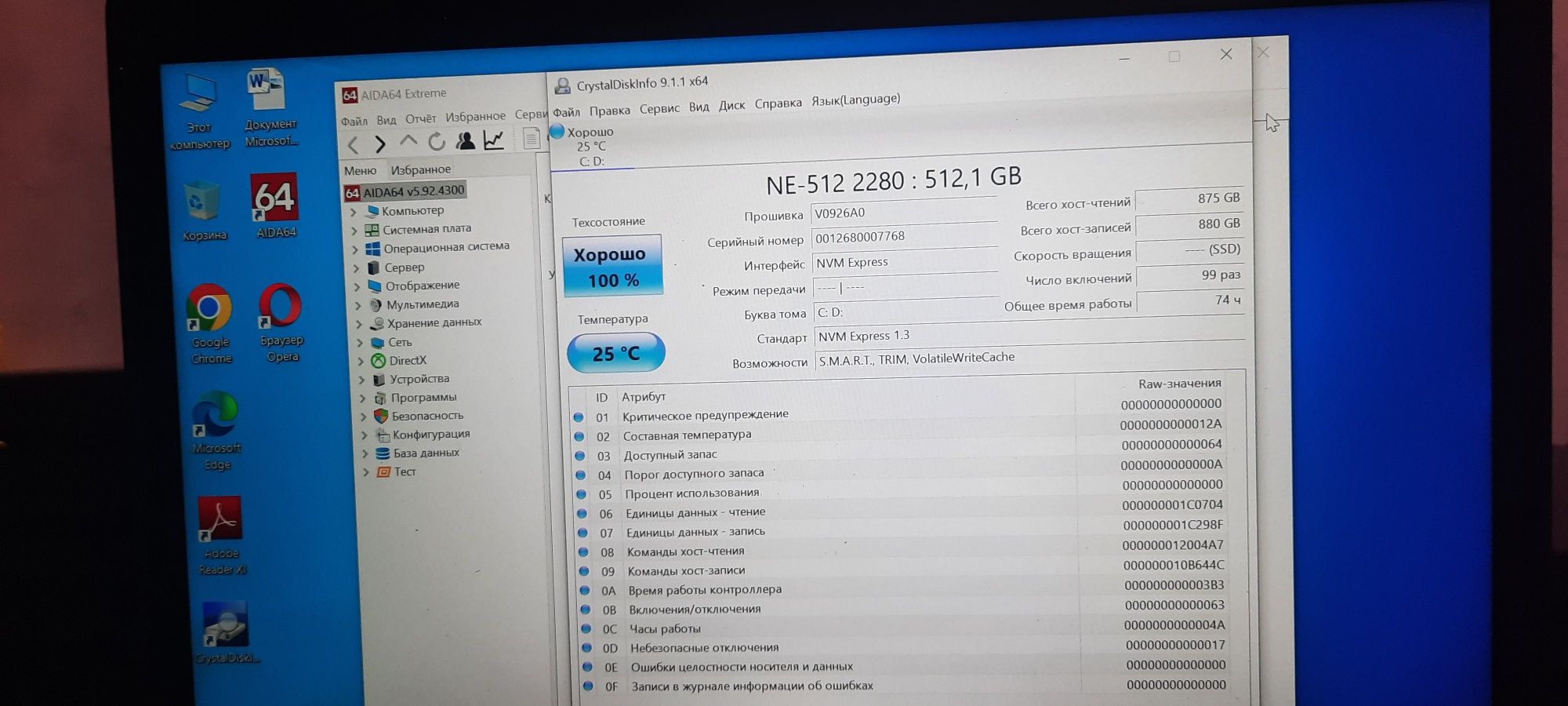Open CrystalDiskInfo Вид menu
1568x706 pixels.
pos(699,107)
